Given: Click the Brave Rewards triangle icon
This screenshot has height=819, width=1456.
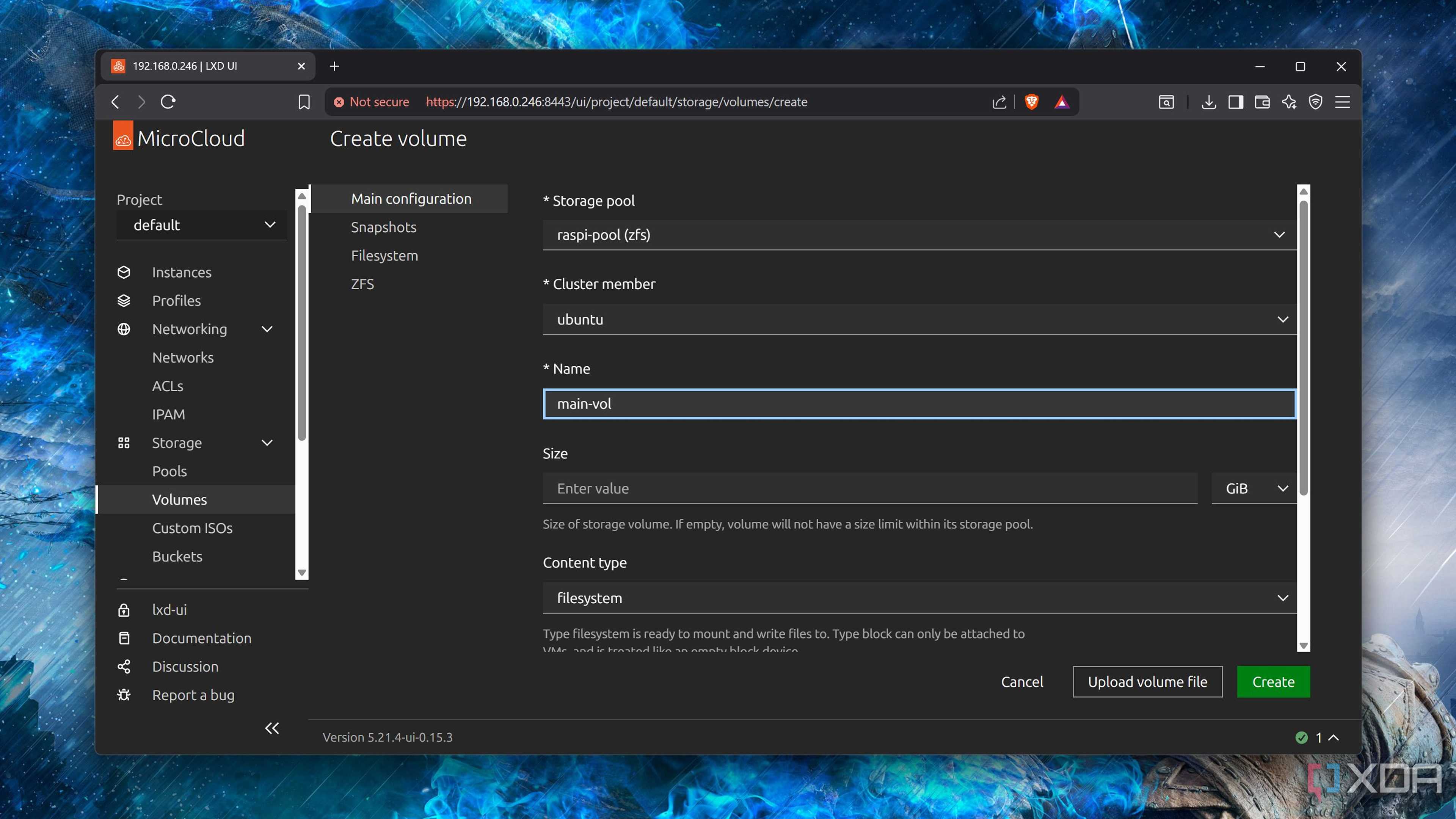Looking at the screenshot, I should pyautogui.click(x=1062, y=102).
